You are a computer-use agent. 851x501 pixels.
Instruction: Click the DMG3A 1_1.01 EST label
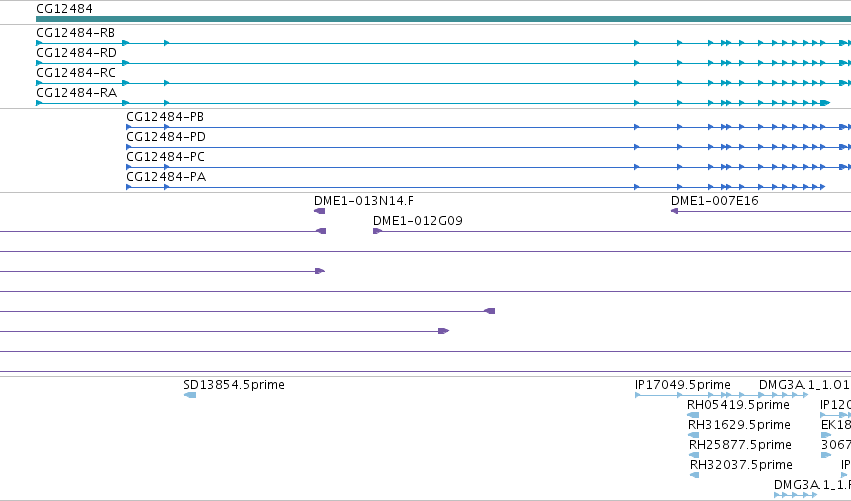pyautogui.click(x=804, y=385)
